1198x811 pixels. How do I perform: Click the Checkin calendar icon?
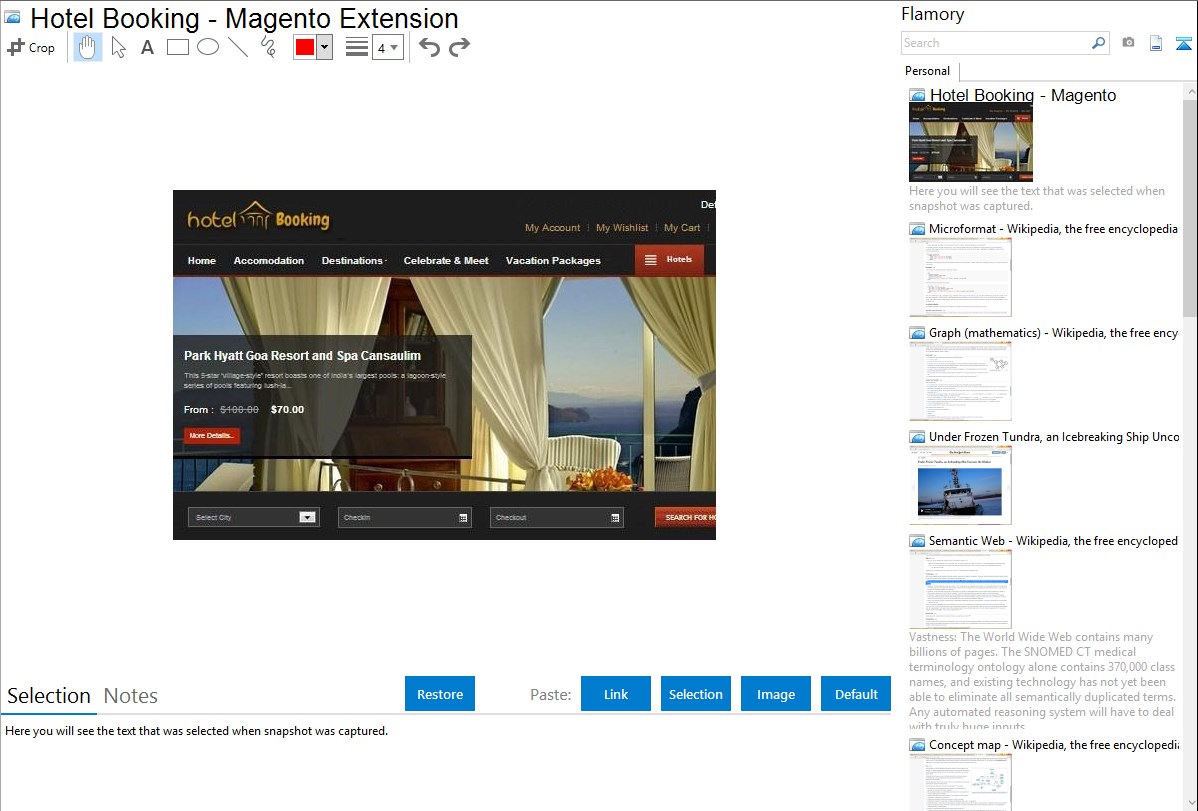point(463,518)
